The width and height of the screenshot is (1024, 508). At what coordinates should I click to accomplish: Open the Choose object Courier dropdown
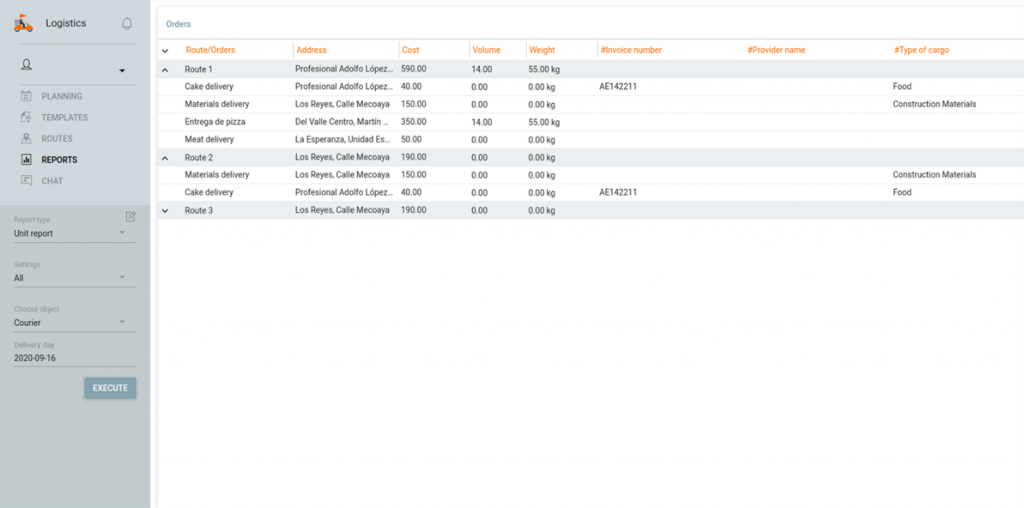tap(75, 323)
